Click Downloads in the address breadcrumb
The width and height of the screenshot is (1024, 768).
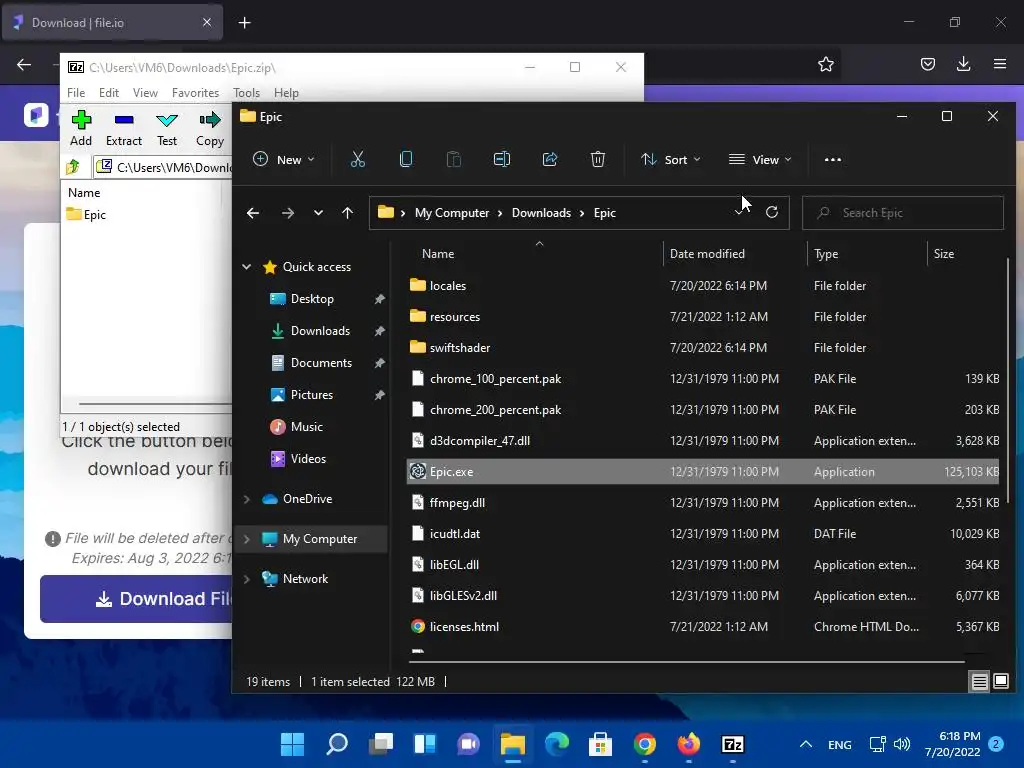[541, 213]
